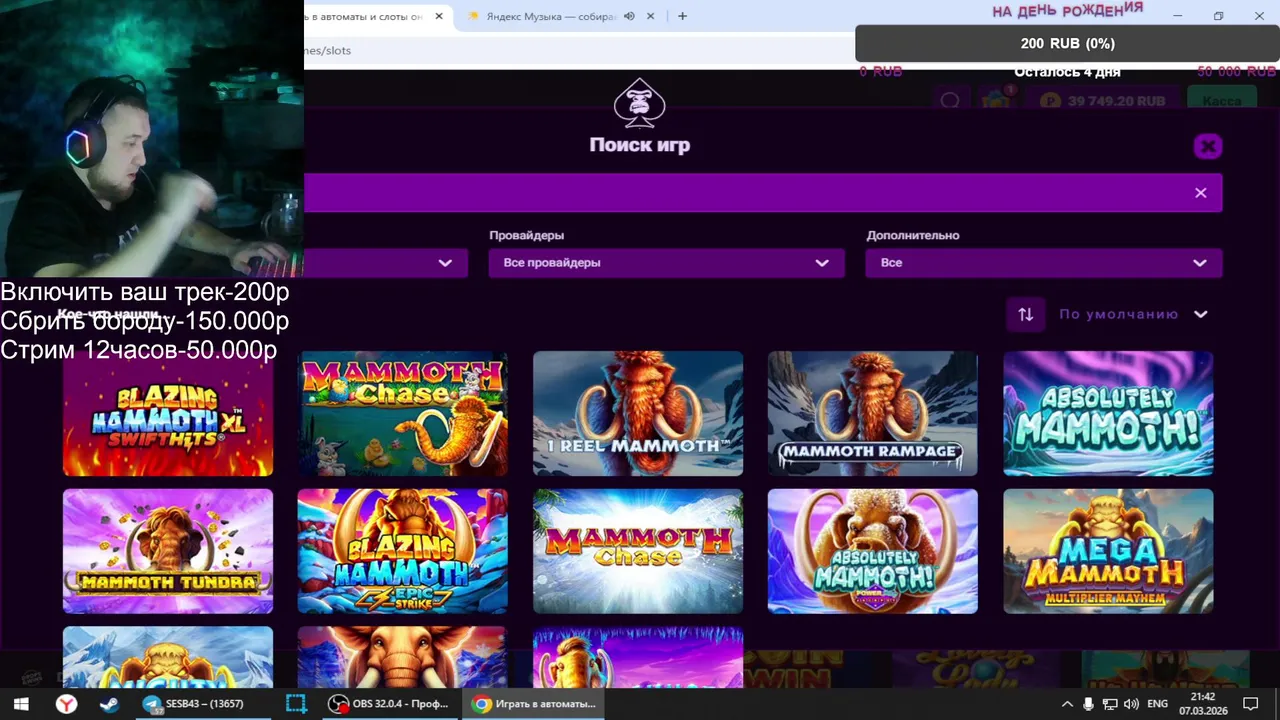
Task: Switch to OBS 32.0.4 taskbar window
Action: click(390, 704)
